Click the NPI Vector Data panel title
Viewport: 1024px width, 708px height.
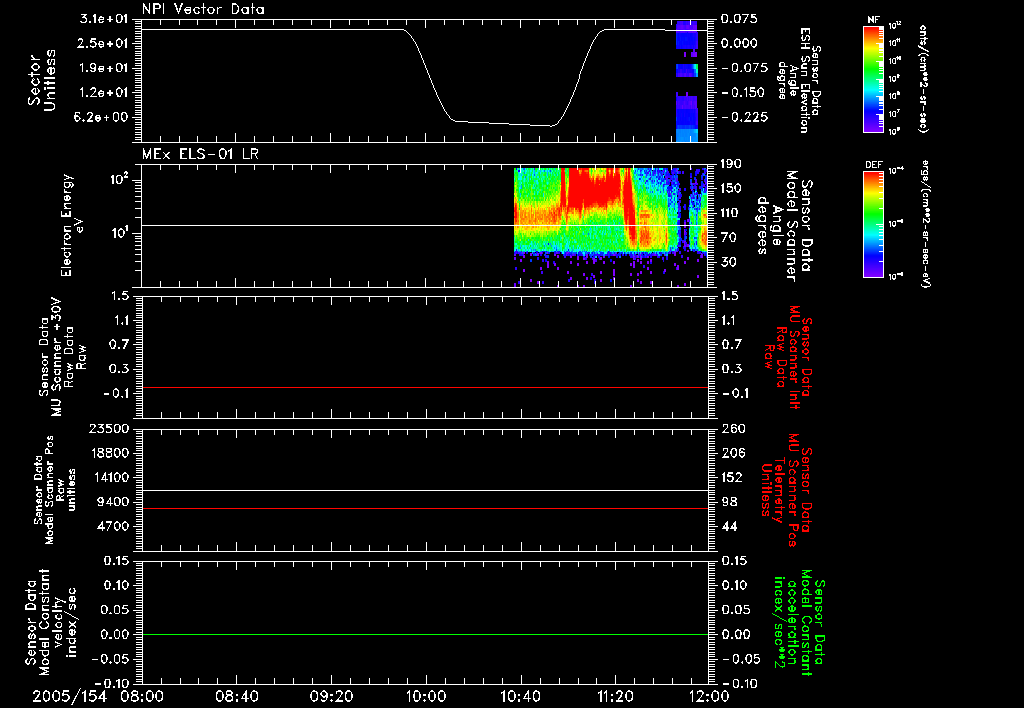[204, 9]
